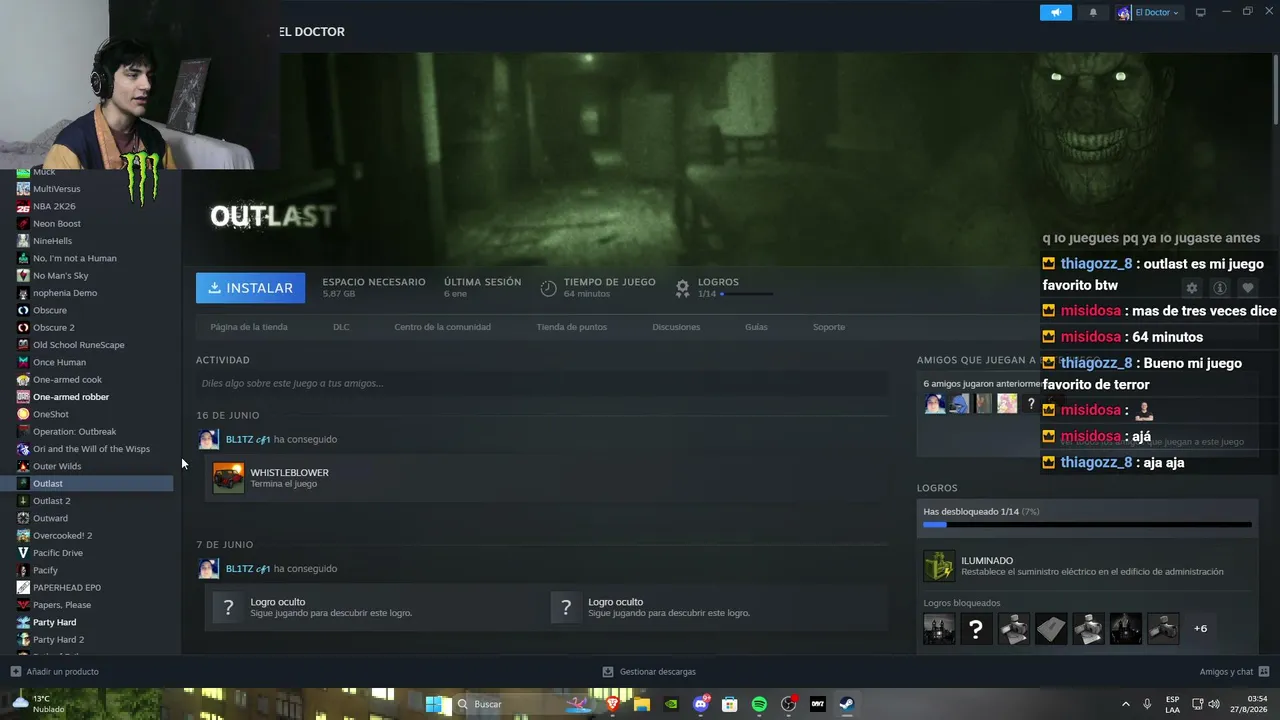The height and width of the screenshot is (720, 1280).
Task: Open the Soporte tab
Action: coord(829,327)
